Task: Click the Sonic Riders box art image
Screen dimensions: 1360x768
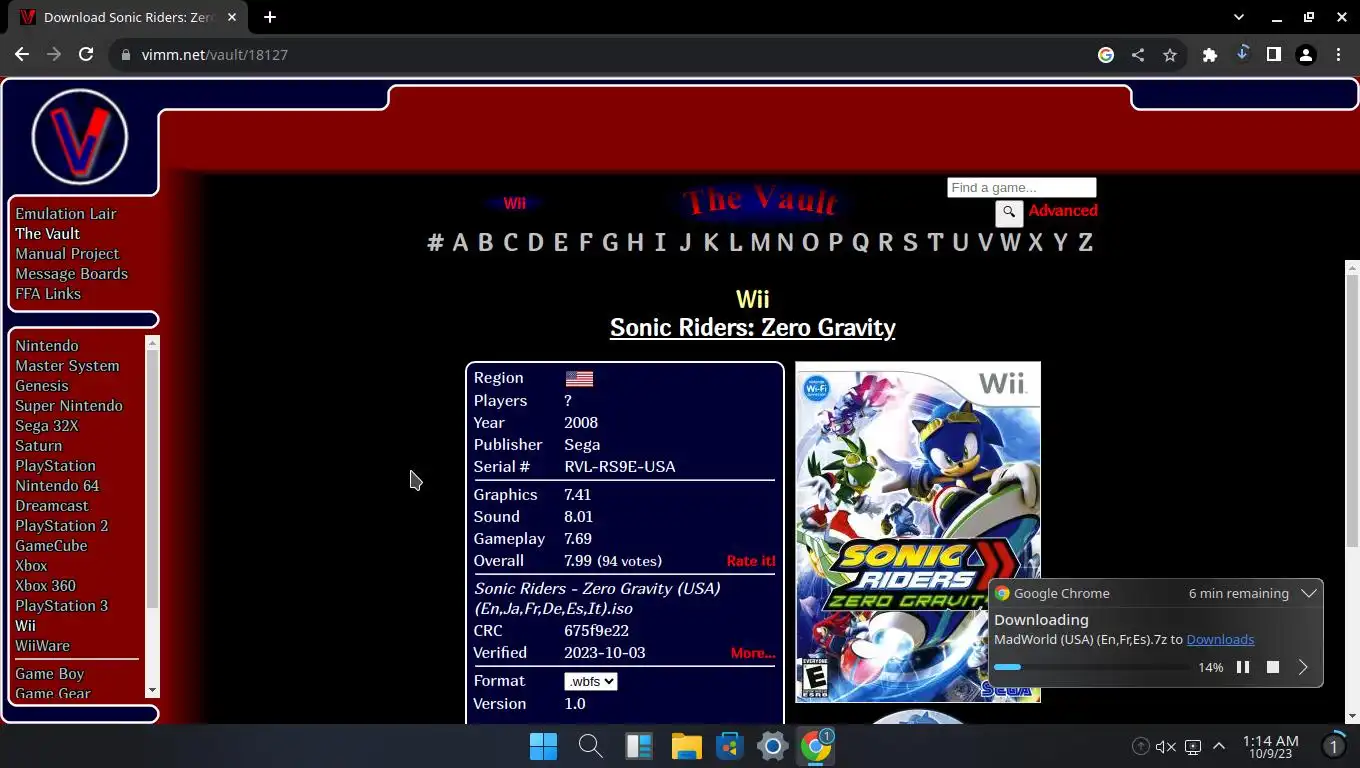Action: pyautogui.click(x=918, y=532)
